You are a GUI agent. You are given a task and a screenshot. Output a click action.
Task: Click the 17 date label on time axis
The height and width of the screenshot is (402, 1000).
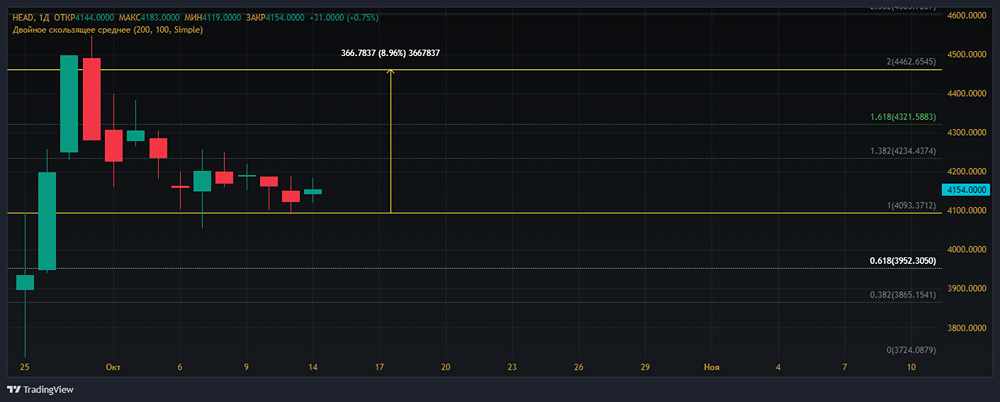(379, 367)
